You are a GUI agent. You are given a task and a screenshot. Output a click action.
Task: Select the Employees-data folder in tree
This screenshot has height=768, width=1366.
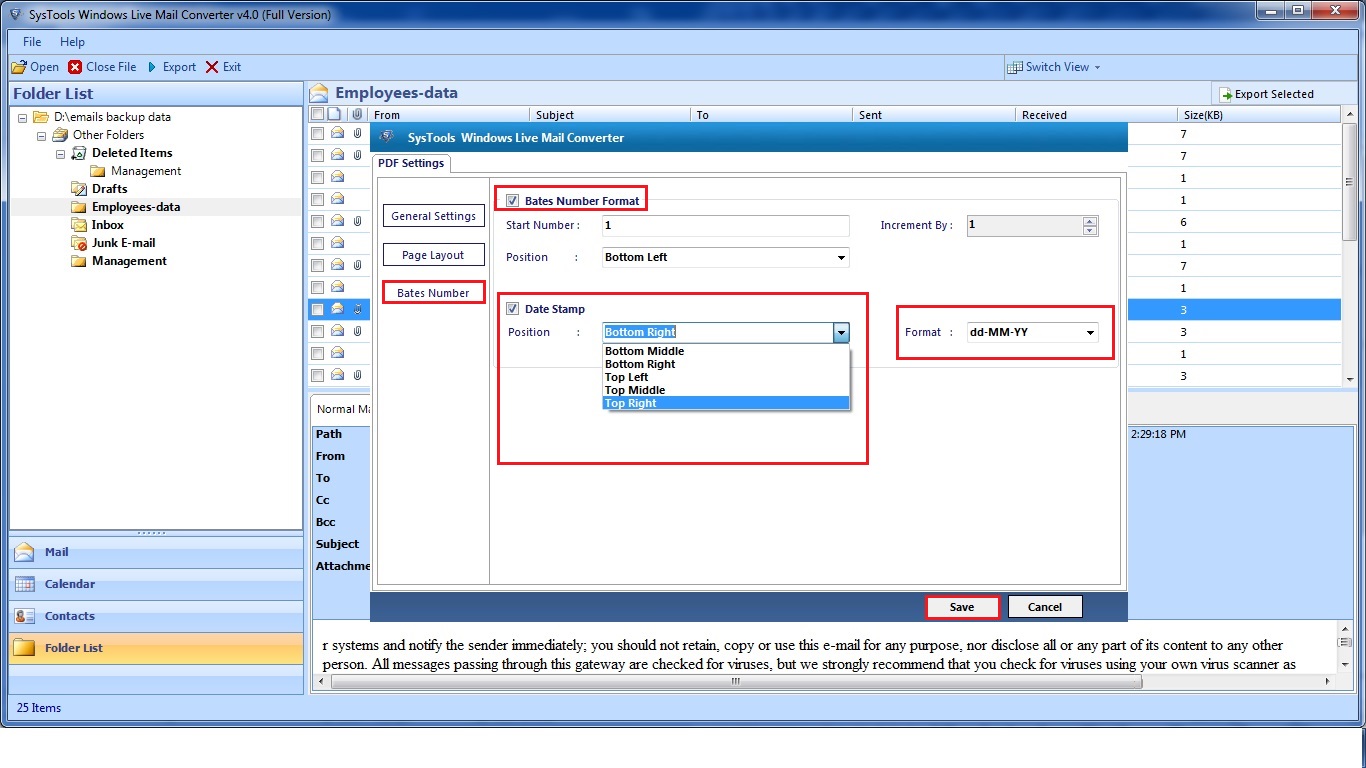click(136, 207)
